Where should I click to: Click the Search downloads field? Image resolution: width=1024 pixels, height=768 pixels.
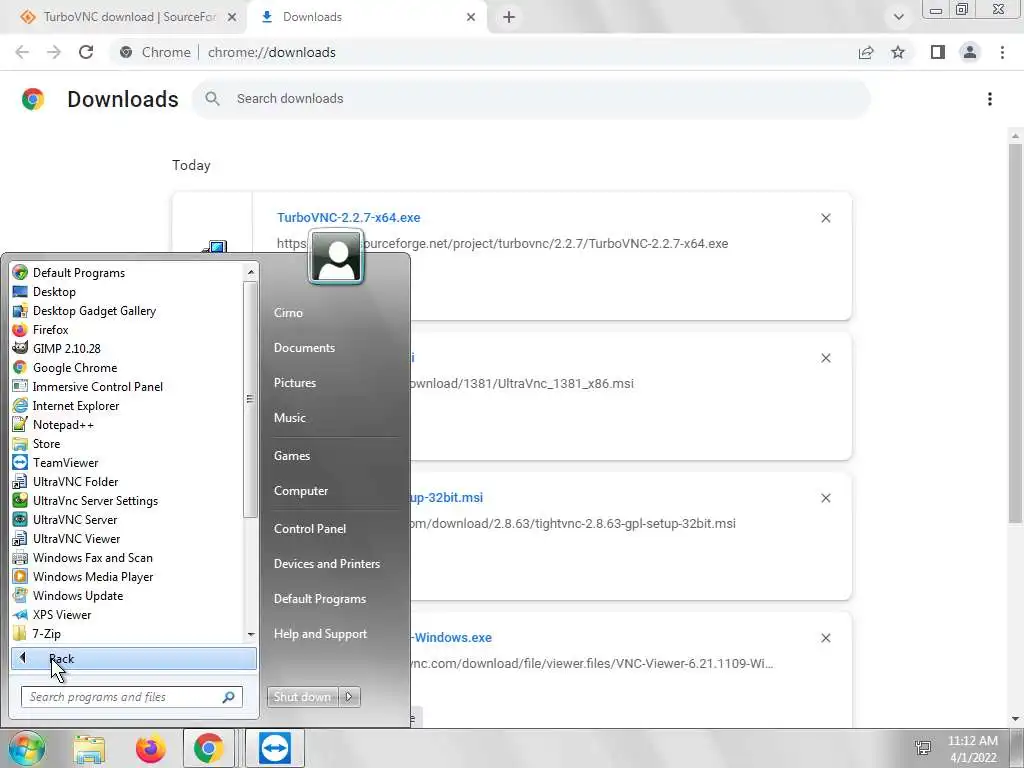[x=531, y=99]
